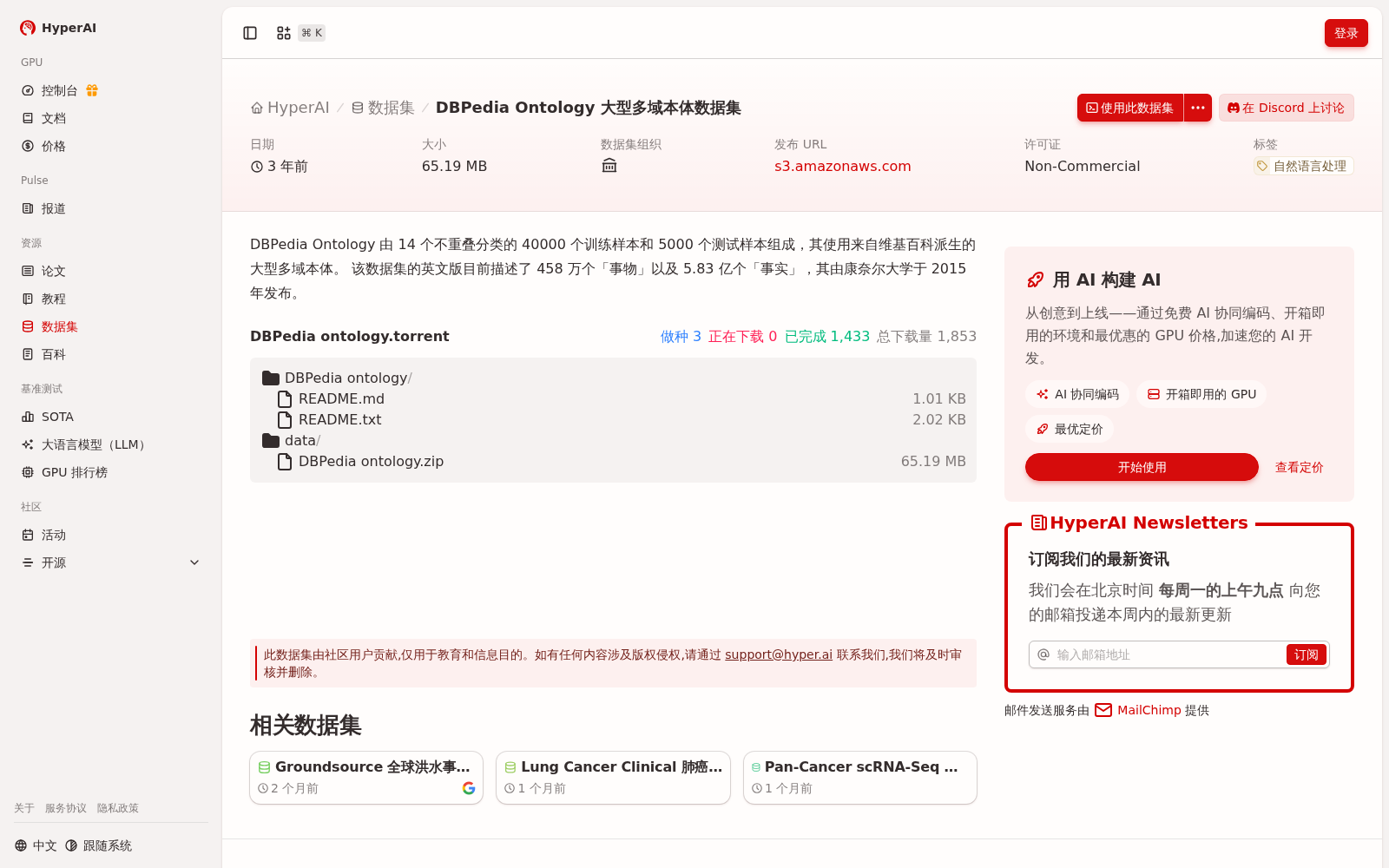Open 教程 in the sidebar
This screenshot has height=868, width=1389.
click(111, 299)
